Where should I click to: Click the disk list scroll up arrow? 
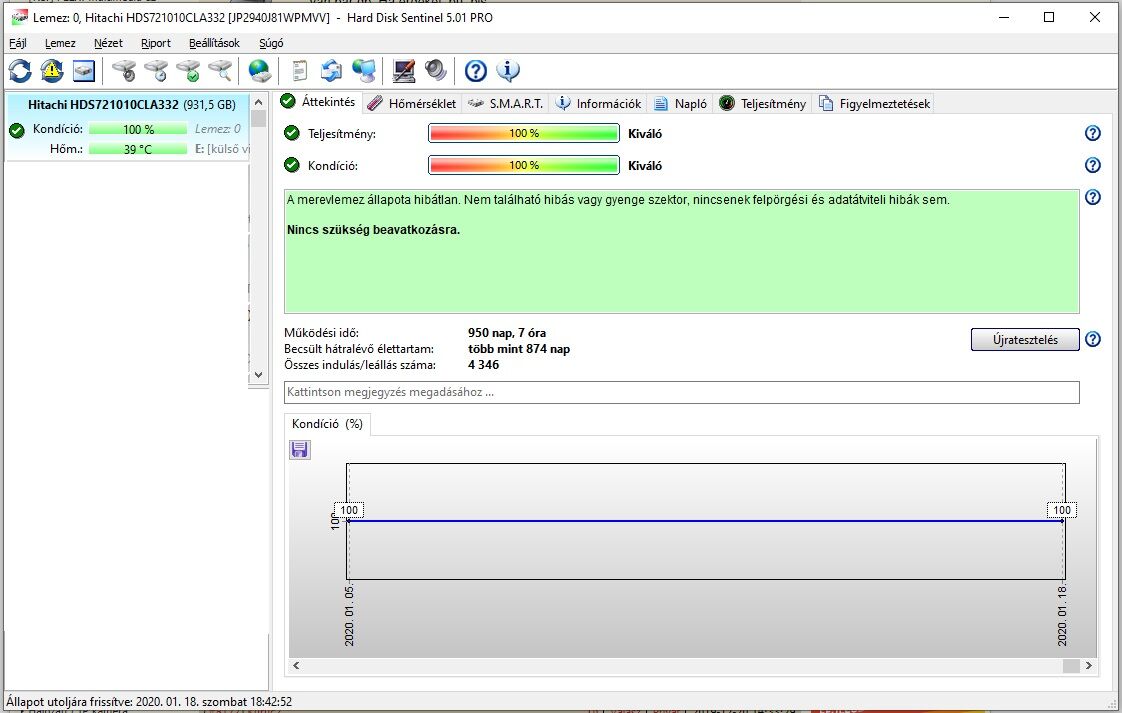click(258, 102)
